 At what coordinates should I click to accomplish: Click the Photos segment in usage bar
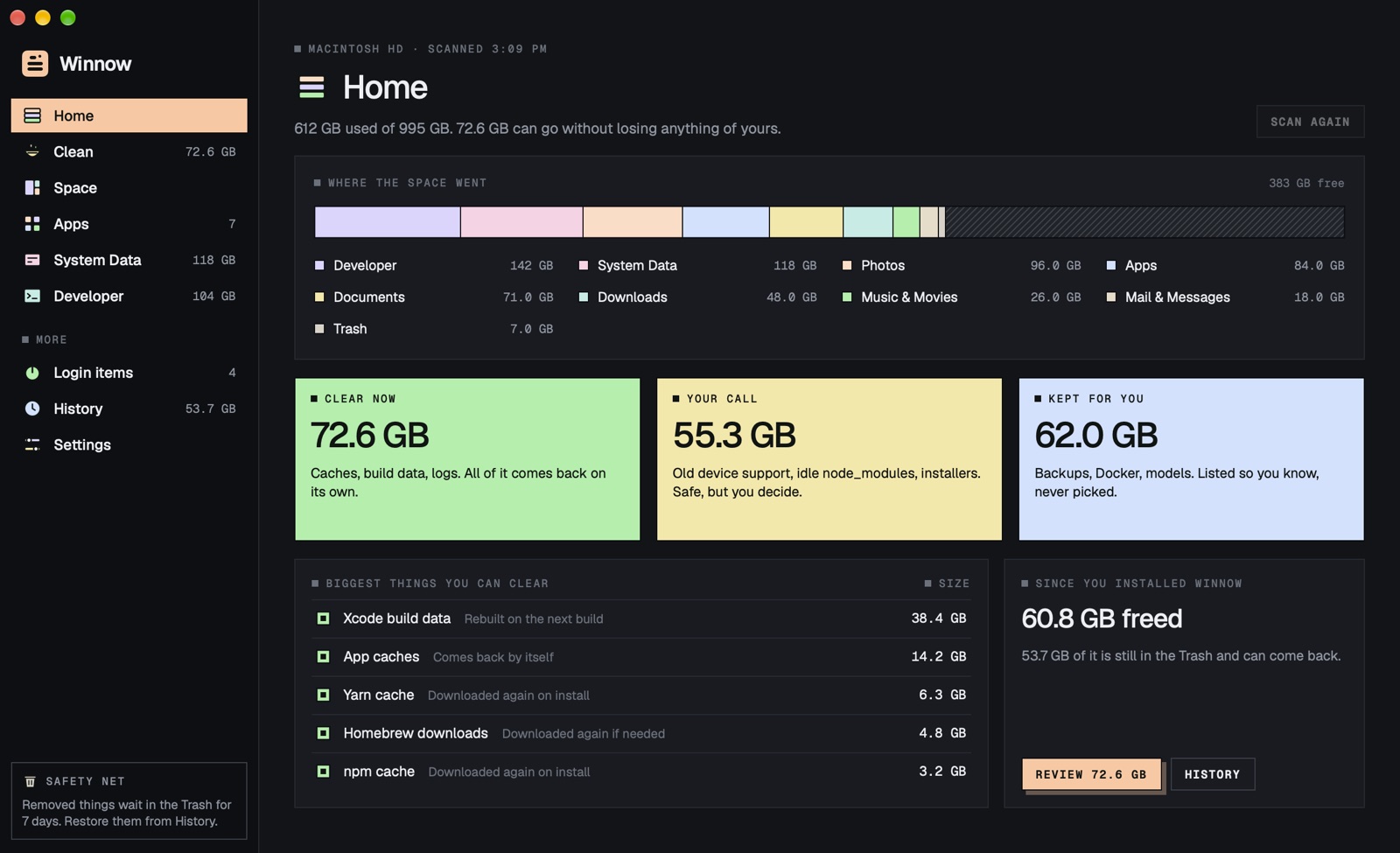633,222
